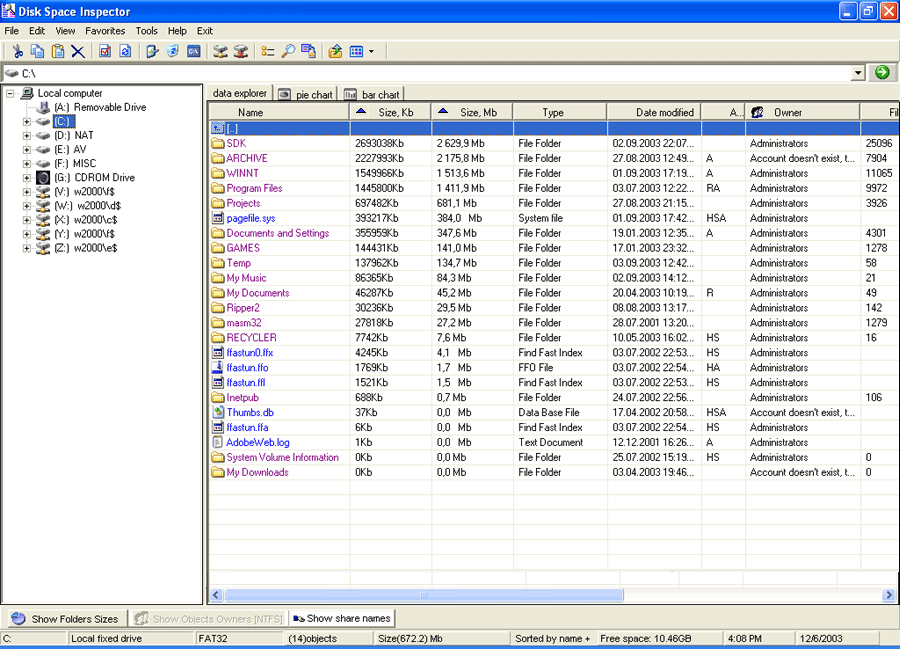The width and height of the screenshot is (900, 649).
Task: Click Show Objects Owners (NTFS) button
Action: point(209,619)
